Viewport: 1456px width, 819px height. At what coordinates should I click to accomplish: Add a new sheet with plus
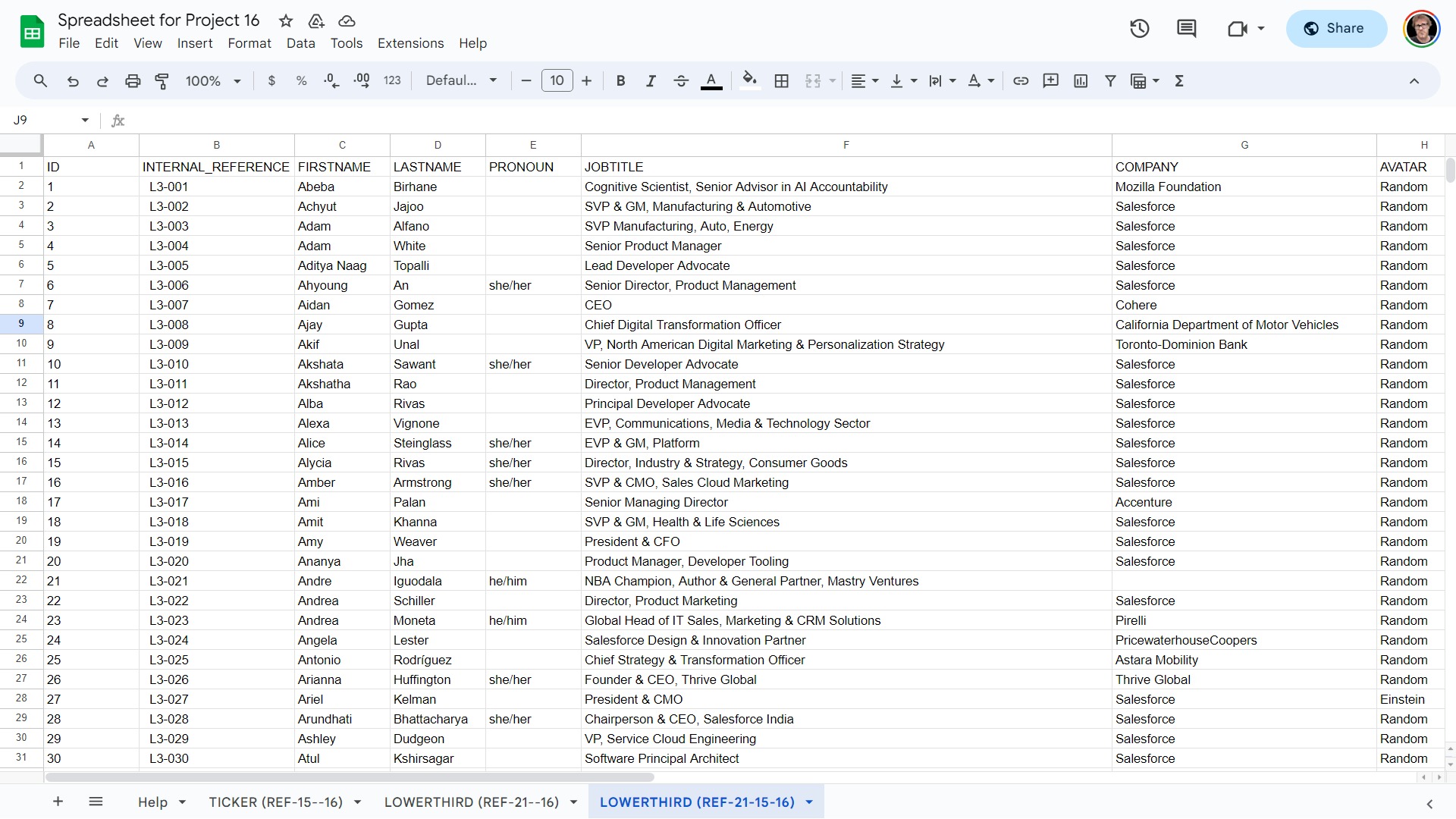pyautogui.click(x=58, y=802)
